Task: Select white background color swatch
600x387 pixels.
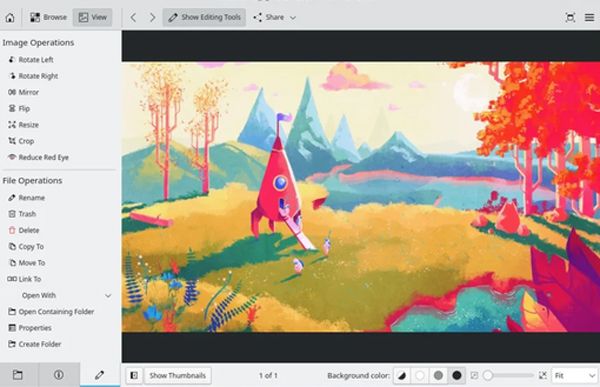Action: click(420, 376)
